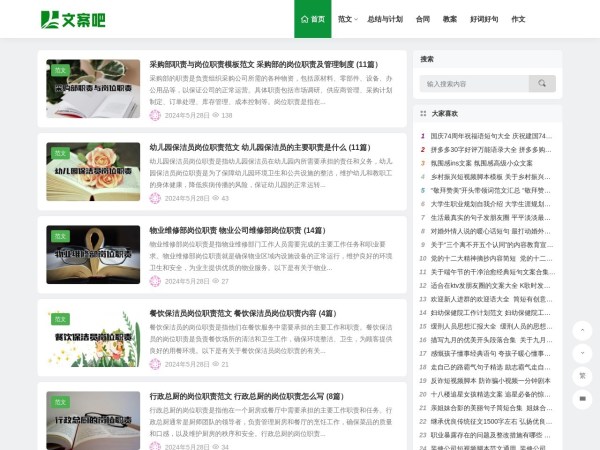This screenshot has width=600, height=450.
Task: Click the 行政总厨 article thumbnail
Action: 93,420
